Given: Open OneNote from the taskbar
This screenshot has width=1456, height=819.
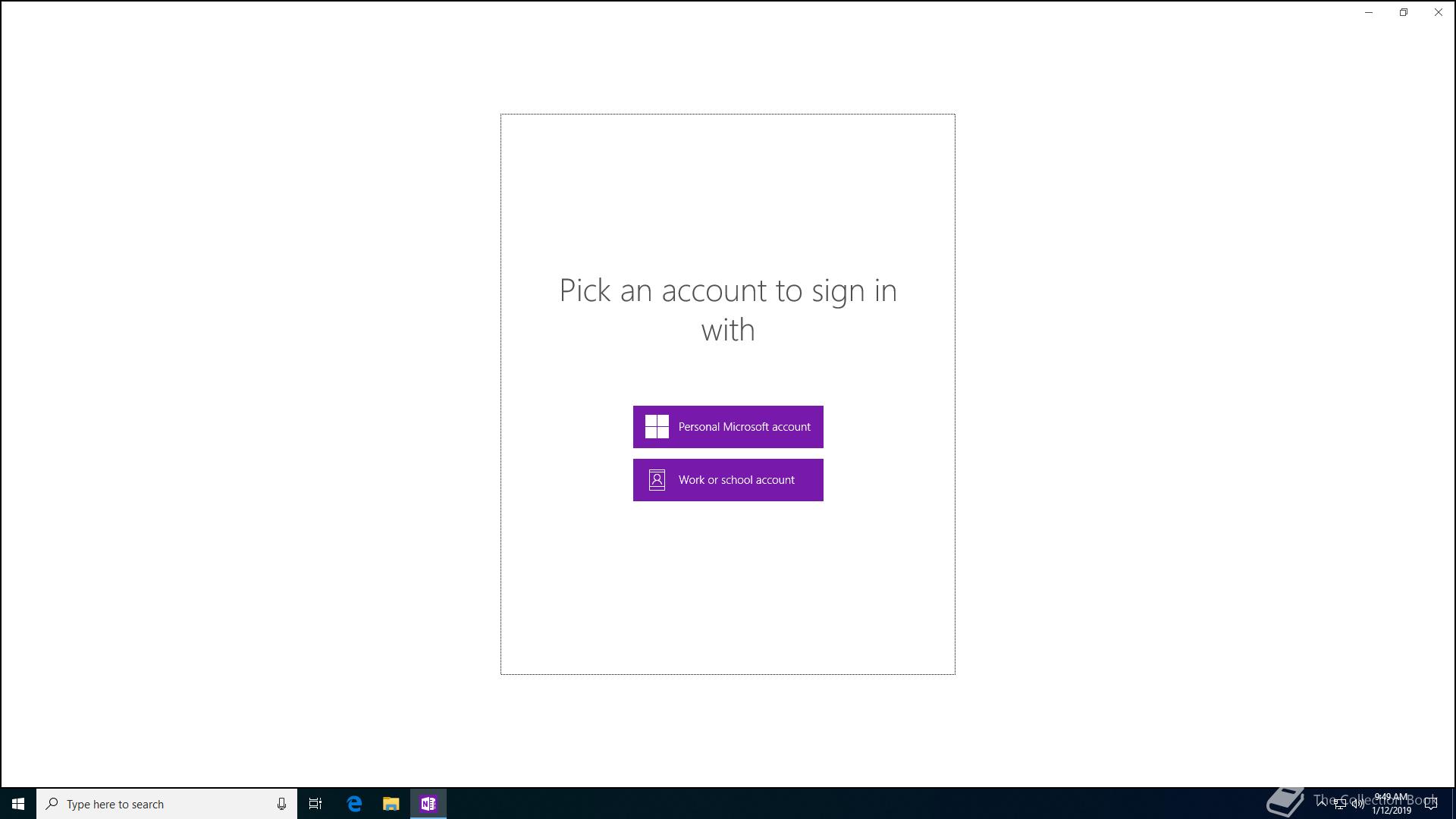Looking at the screenshot, I should (x=428, y=804).
